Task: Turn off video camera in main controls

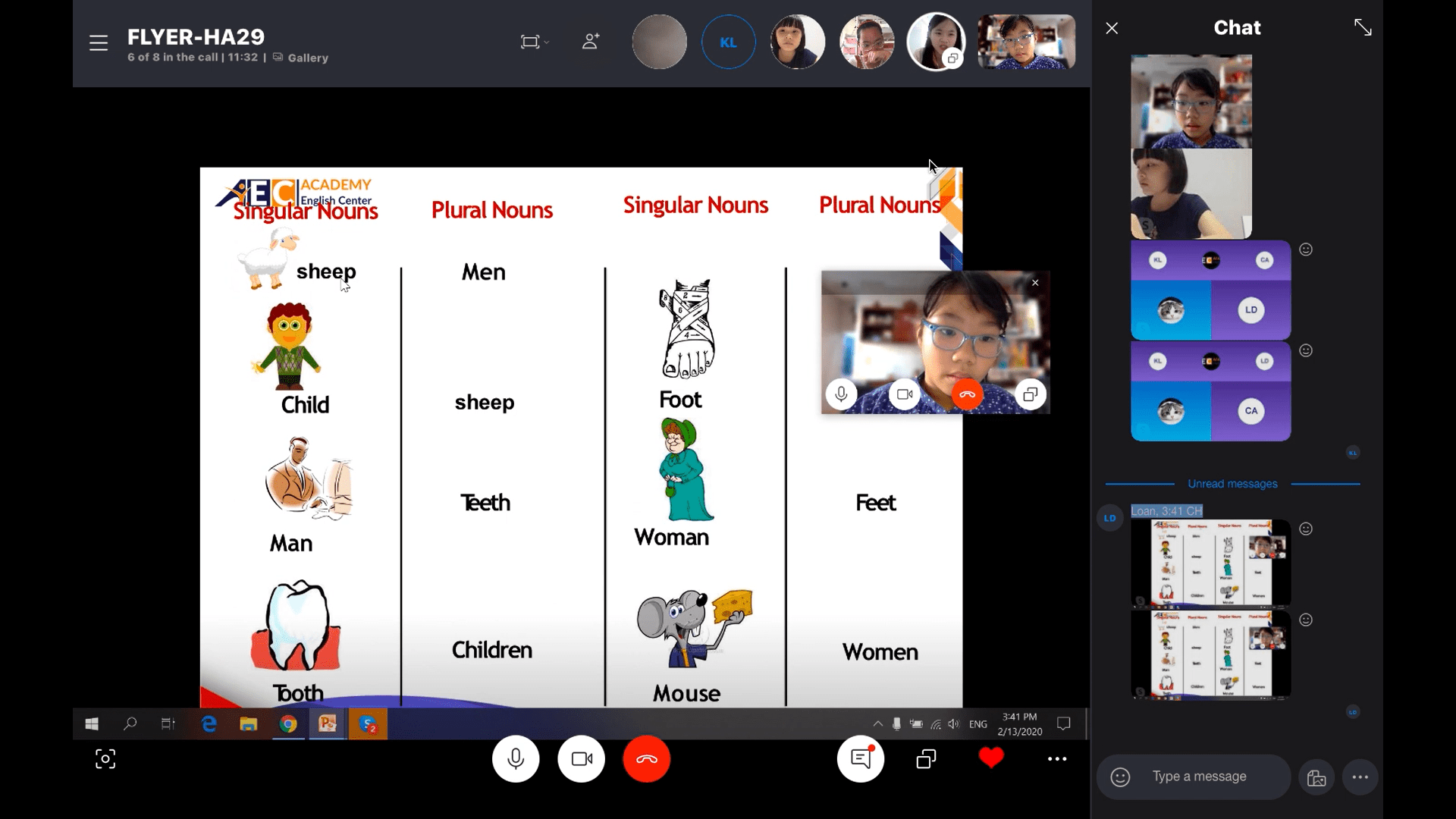Action: (582, 759)
